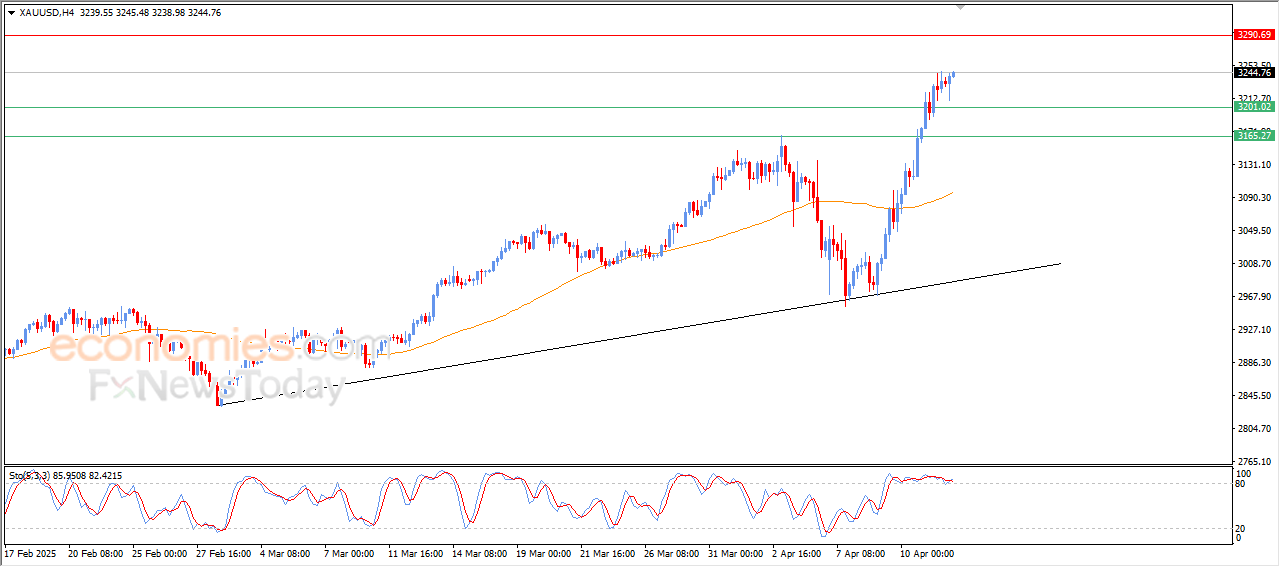Click the 3049.50 price axis value
The width and height of the screenshot is (1280, 567).
(1254, 231)
